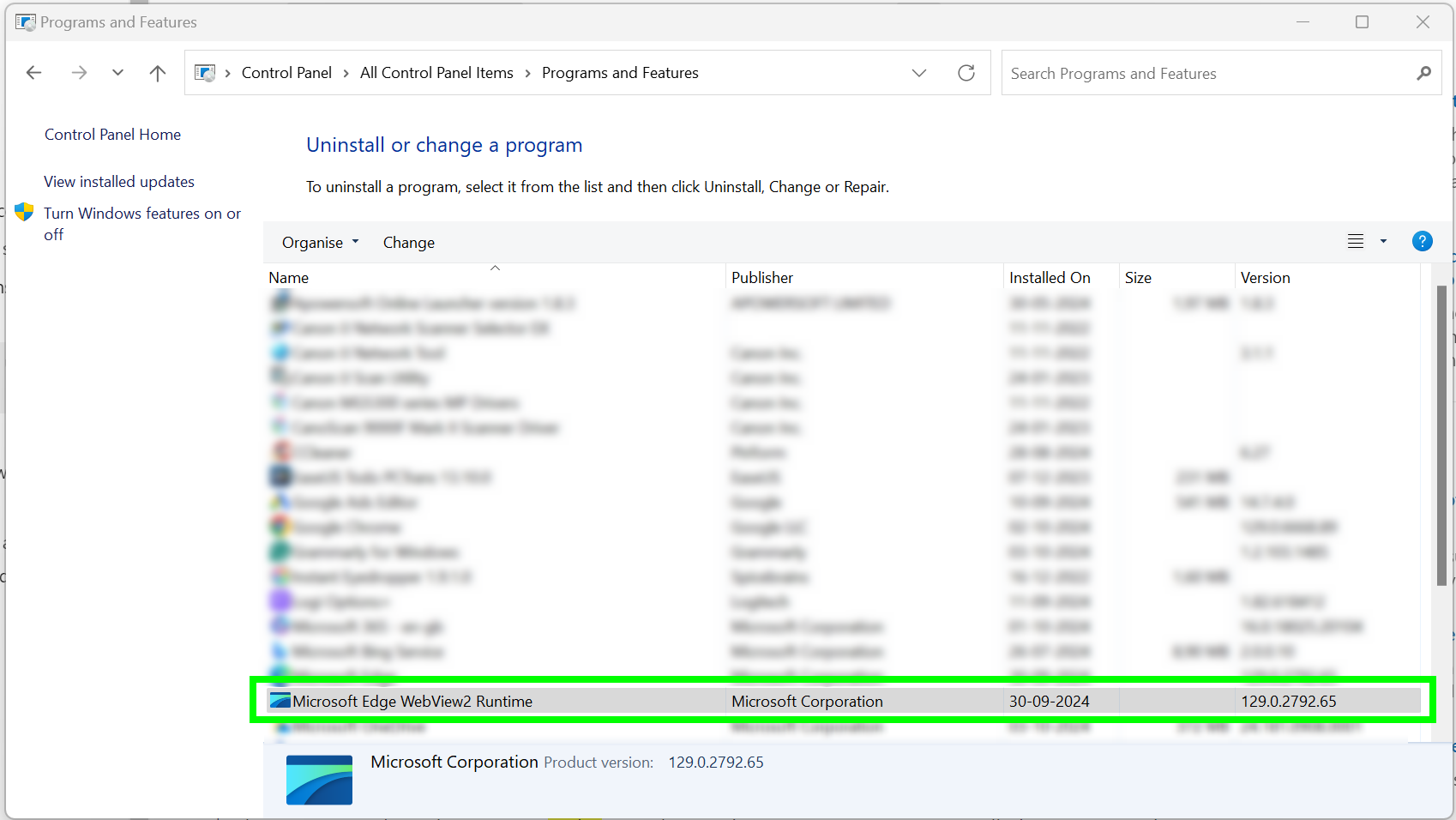Close the Programs and Features window
The width and height of the screenshot is (1456, 820).
pyautogui.click(x=1423, y=22)
